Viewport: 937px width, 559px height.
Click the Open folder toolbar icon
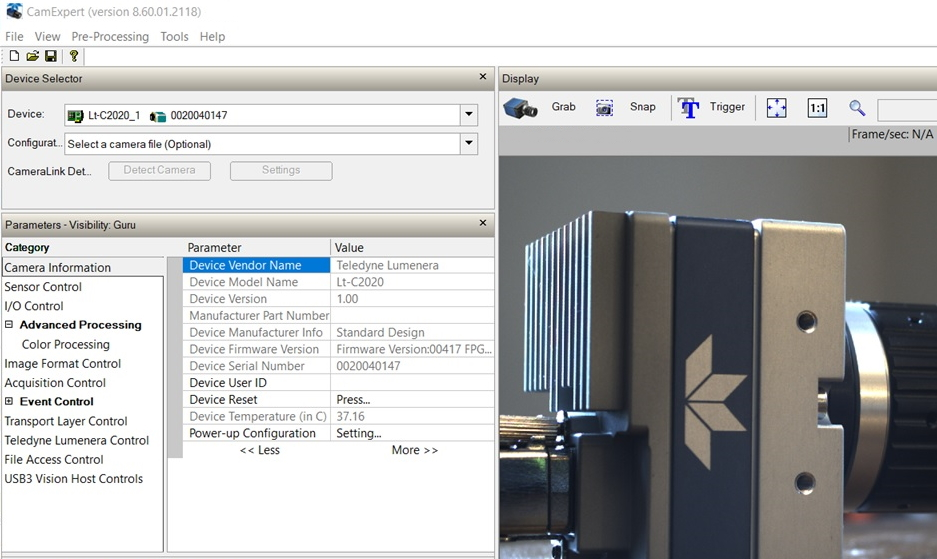[32, 57]
